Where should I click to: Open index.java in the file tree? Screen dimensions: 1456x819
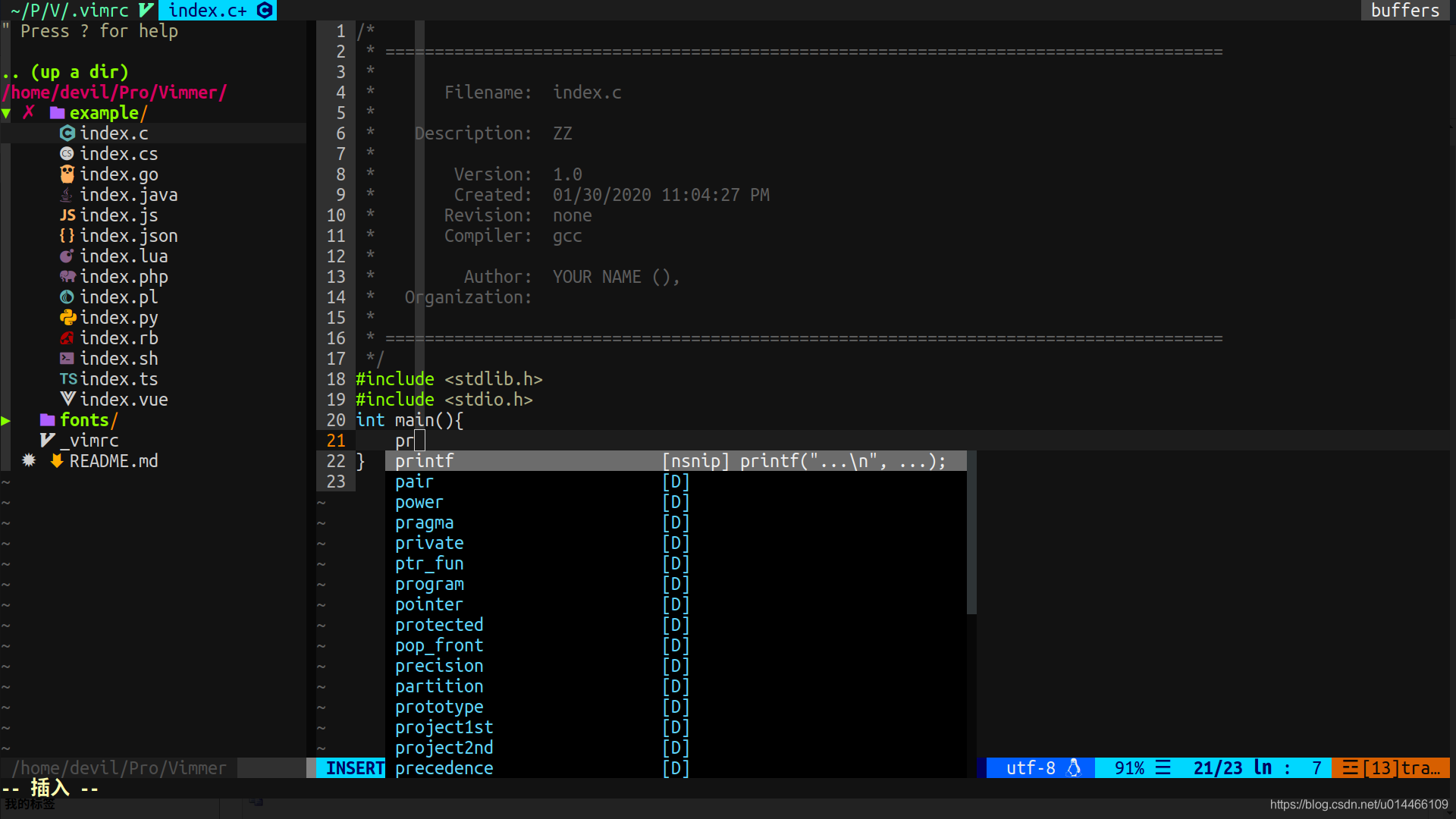click(x=129, y=195)
